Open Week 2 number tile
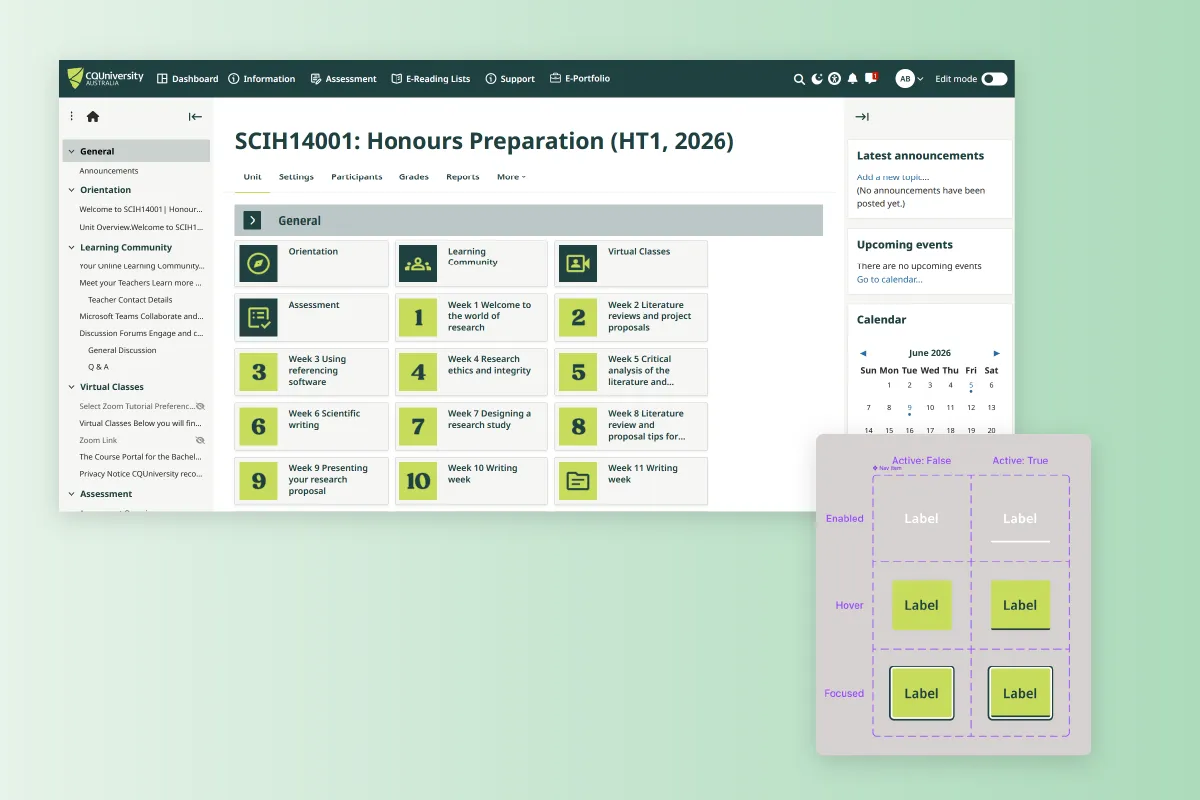The image size is (1200, 800). (x=578, y=317)
